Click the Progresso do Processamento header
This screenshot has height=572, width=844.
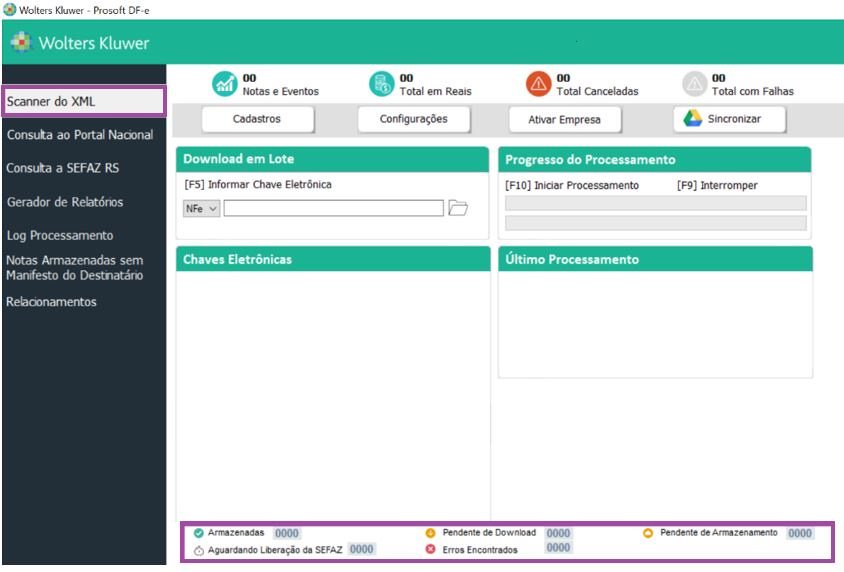click(x=655, y=160)
